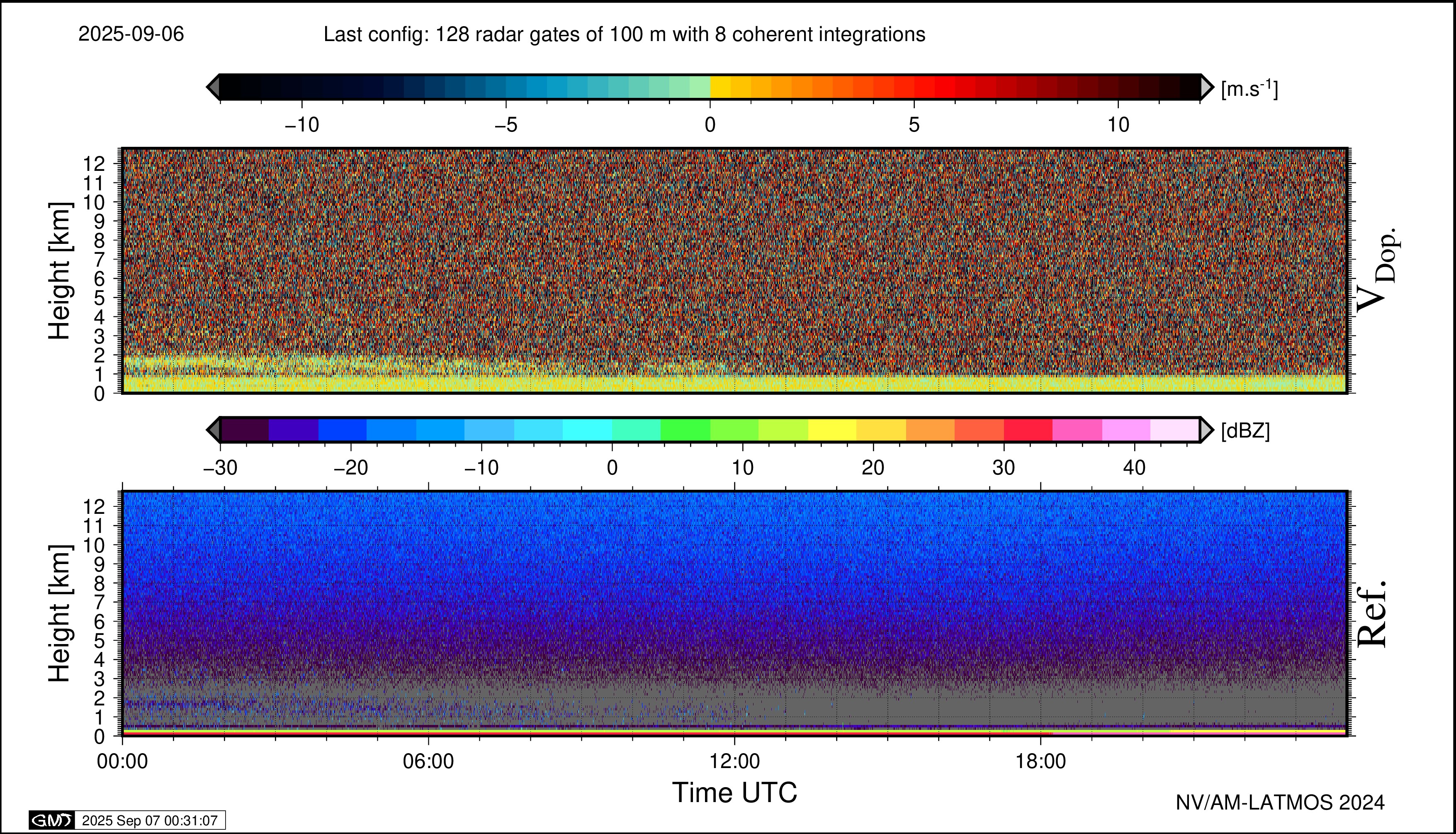Viewport: 1456px width, 834px height.
Task: Click the 12:00 time axis label
Action: pyautogui.click(x=735, y=761)
